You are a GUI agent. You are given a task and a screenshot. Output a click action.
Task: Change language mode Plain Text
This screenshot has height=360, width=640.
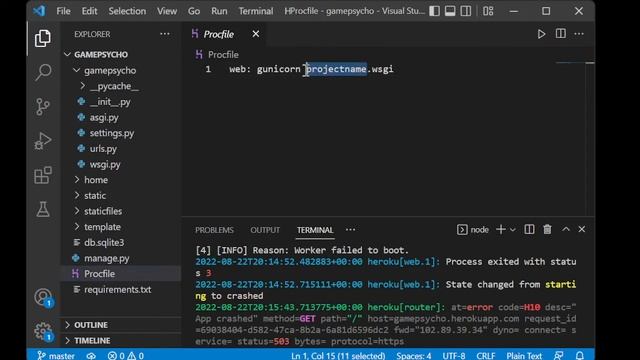point(524,356)
